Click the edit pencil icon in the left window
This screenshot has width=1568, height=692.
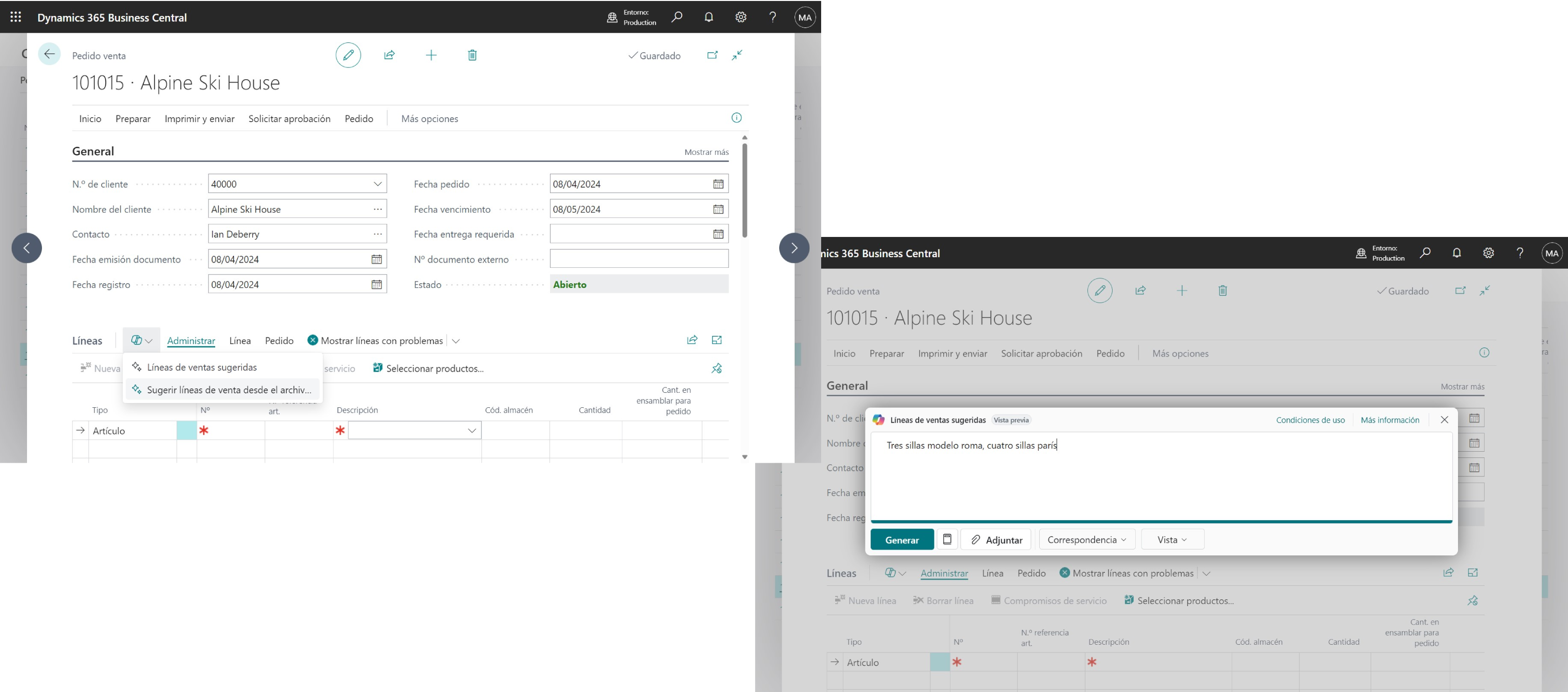pos(348,55)
